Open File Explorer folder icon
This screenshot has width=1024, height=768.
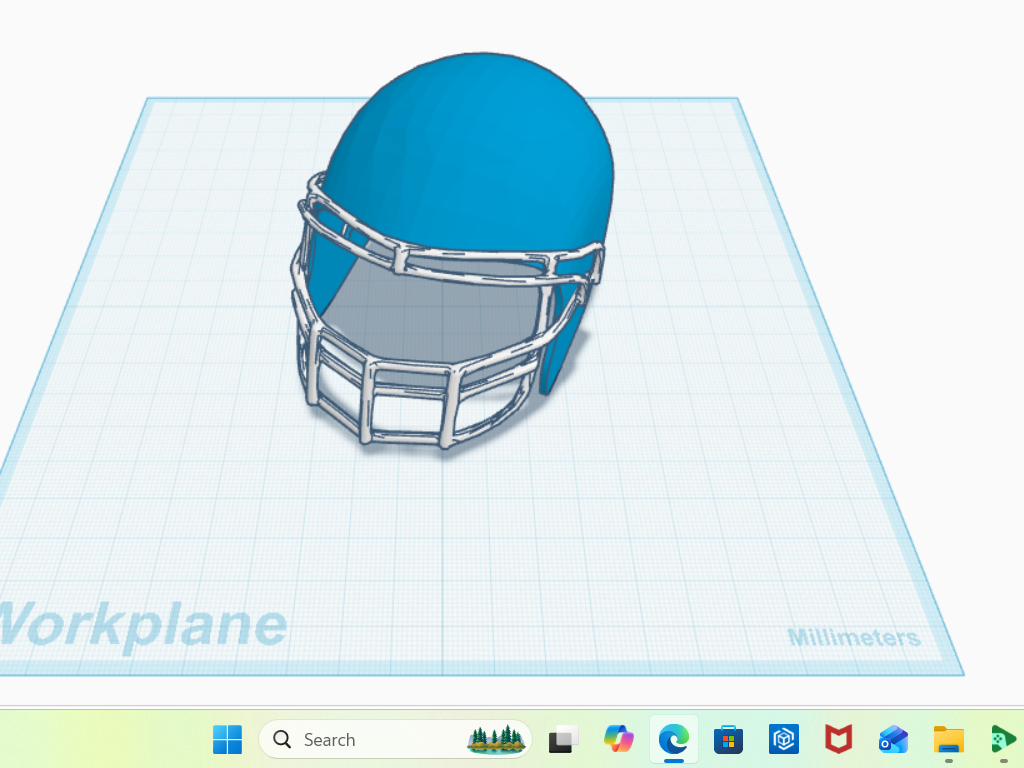coord(948,739)
